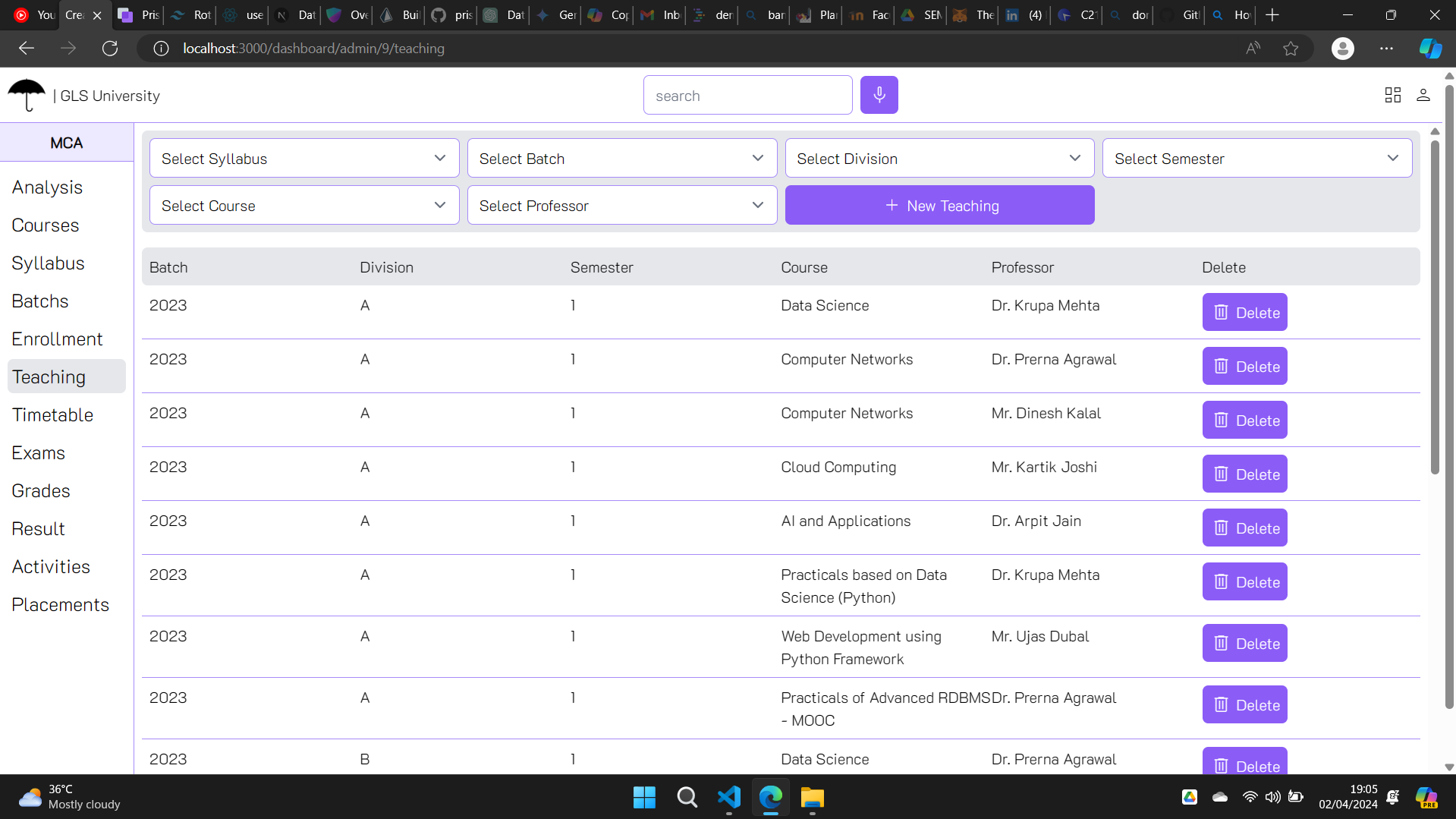This screenshot has height=819, width=1456.
Task: Open File Explorer from the taskbar
Action: (812, 797)
